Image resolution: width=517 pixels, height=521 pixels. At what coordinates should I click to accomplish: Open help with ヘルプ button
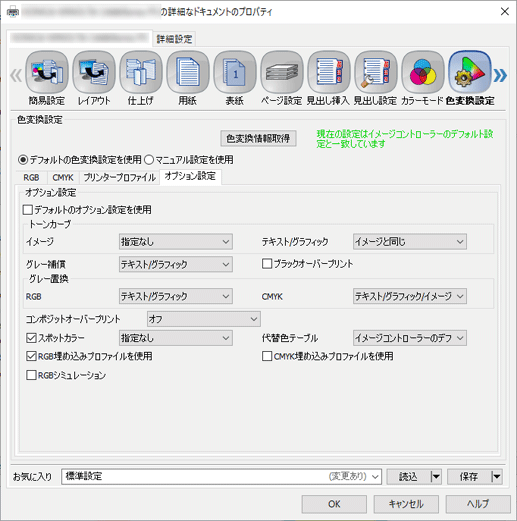(478, 504)
